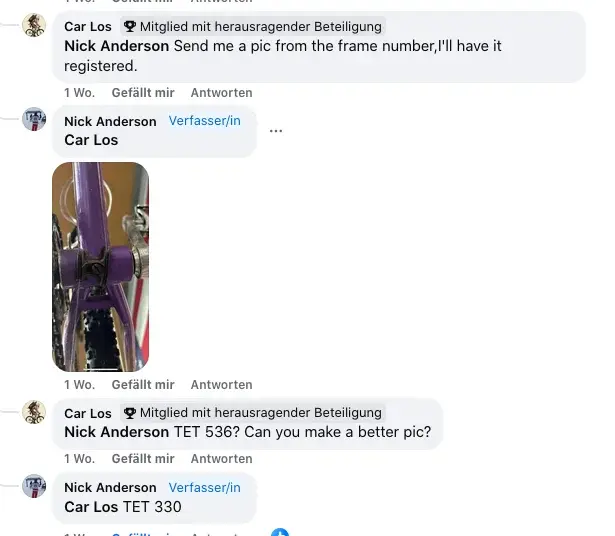This screenshot has width=615, height=536.
Task: Open Nick Anderson avatar beside TET 330 comment
Action: click(x=34, y=486)
